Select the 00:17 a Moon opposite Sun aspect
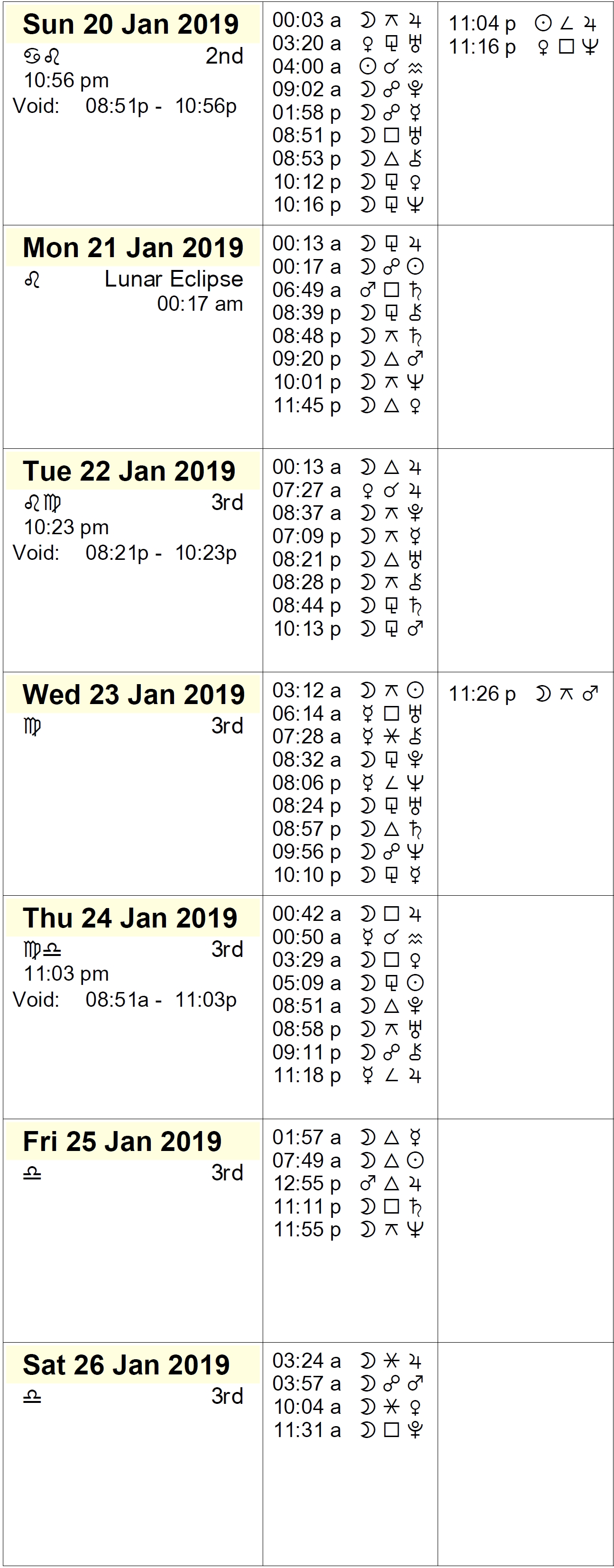Image resolution: width=614 pixels, height=1568 pixels. coord(348,267)
